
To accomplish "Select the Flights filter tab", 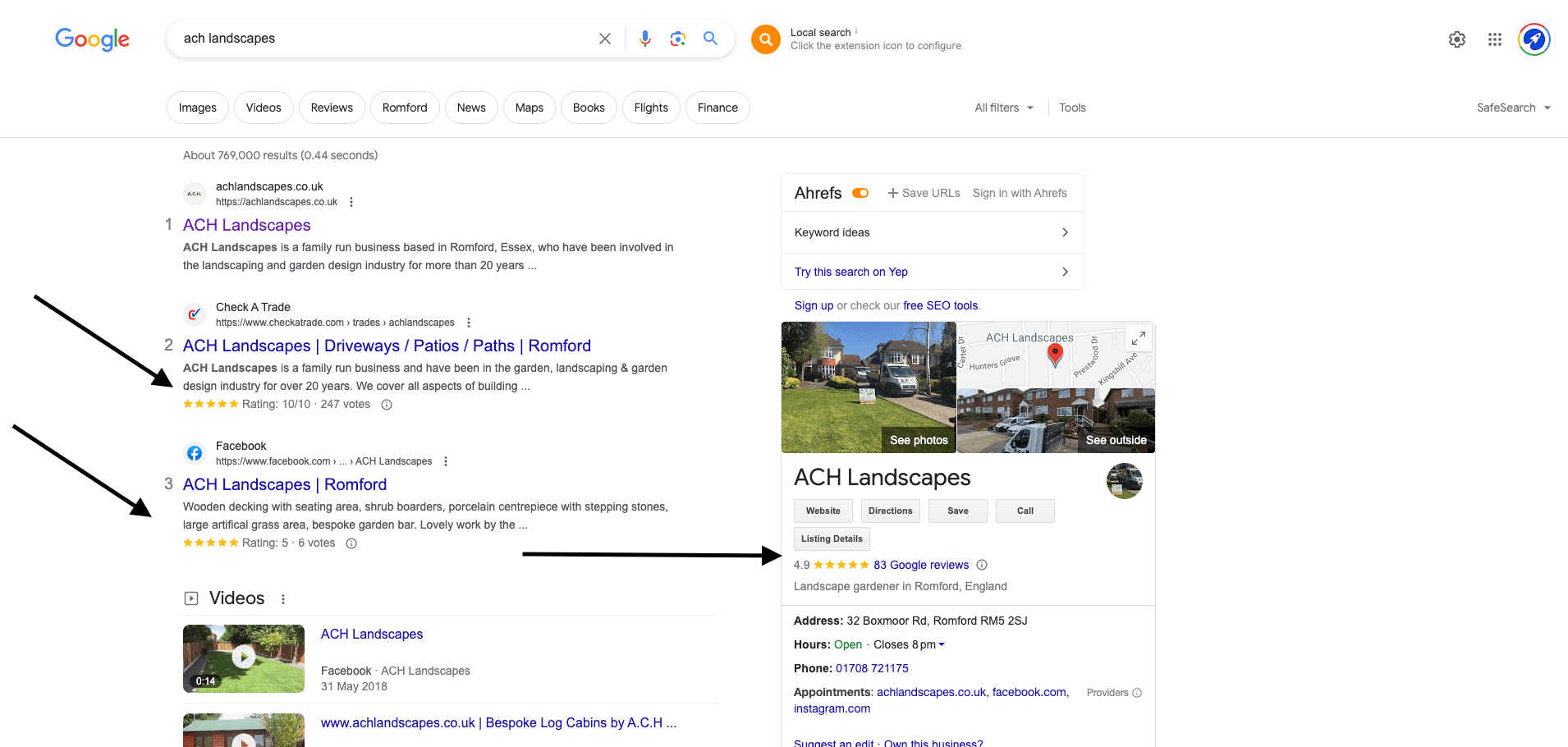I will pyautogui.click(x=651, y=108).
